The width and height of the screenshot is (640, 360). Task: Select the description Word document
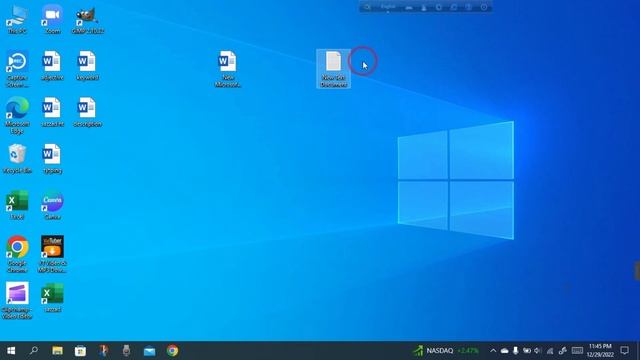pos(87,112)
